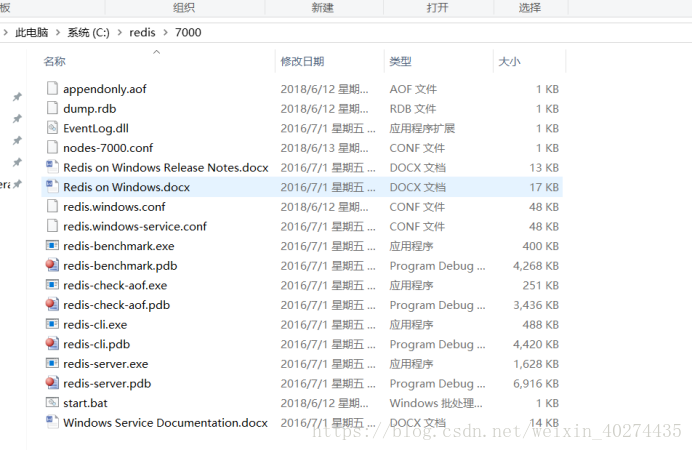Select the file name EventLog.dll

[96, 128]
